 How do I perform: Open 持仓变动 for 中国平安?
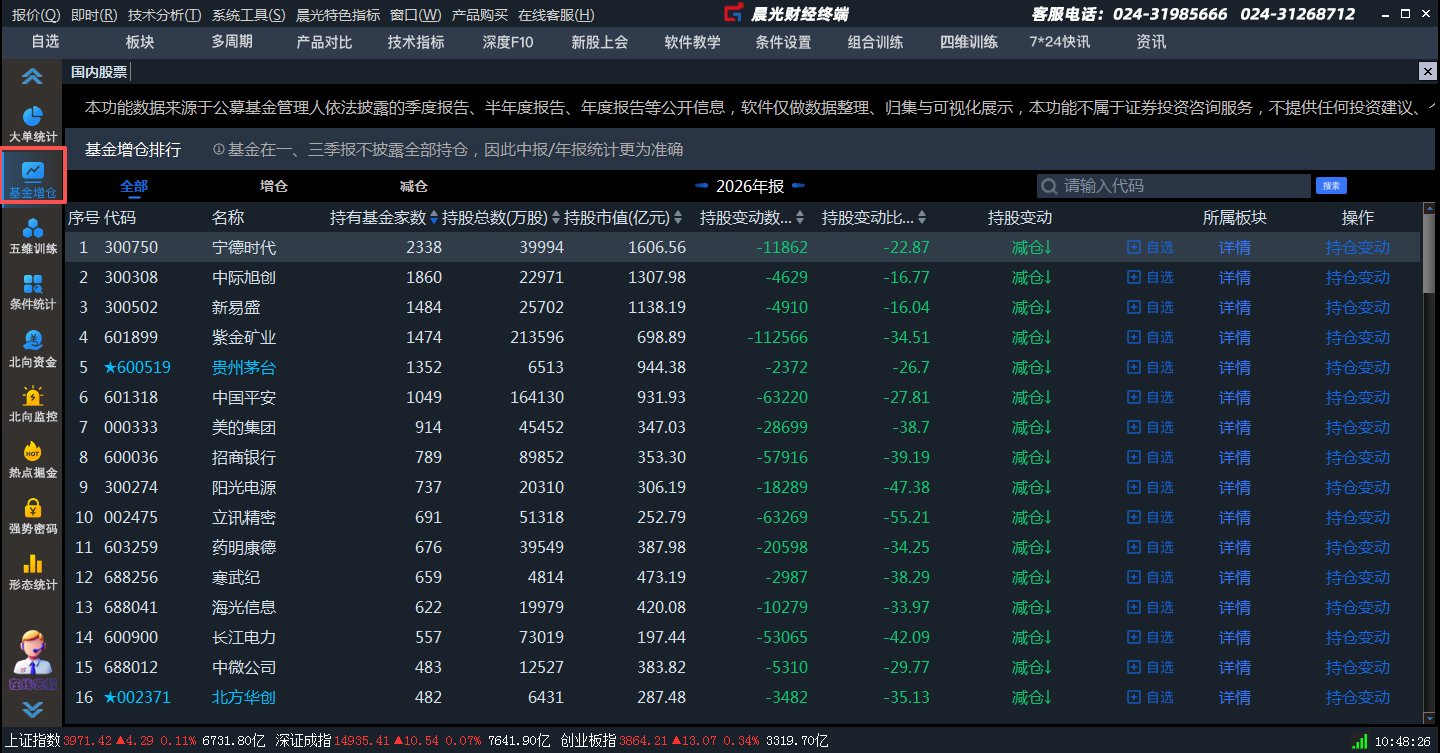(1358, 397)
